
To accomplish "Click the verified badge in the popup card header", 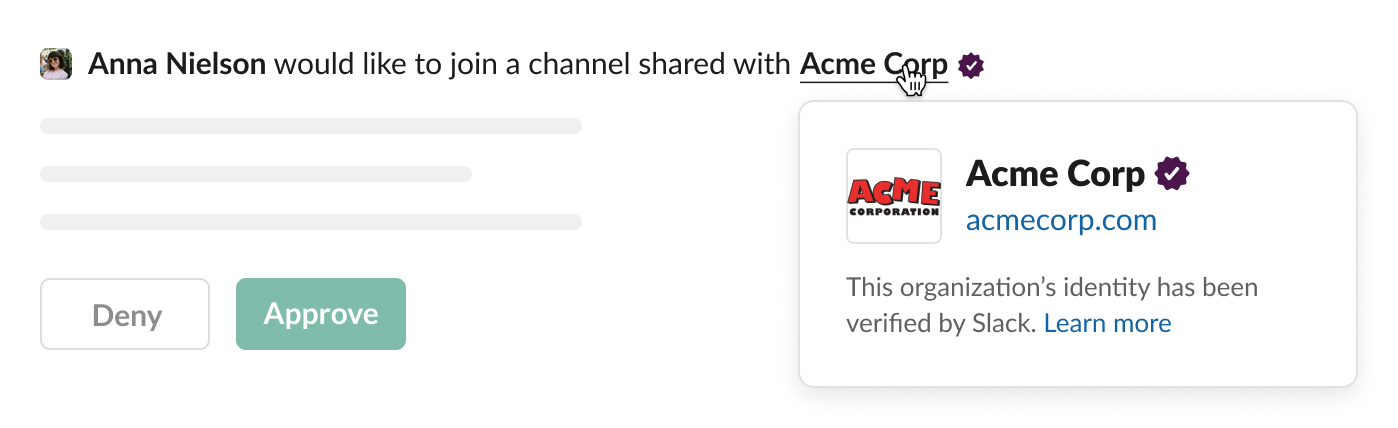I will point(1172,174).
